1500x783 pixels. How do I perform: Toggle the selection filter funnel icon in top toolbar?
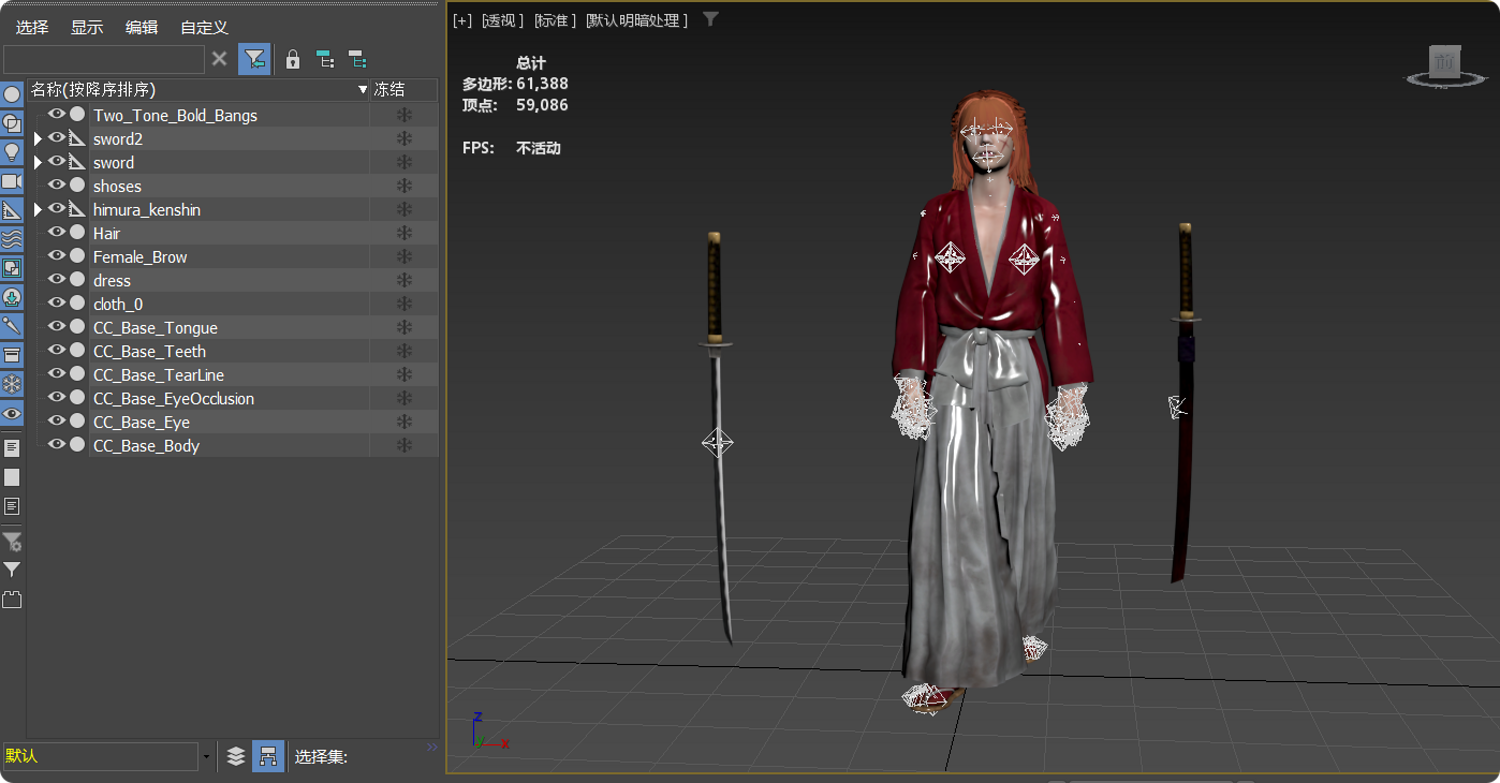pyautogui.click(x=255, y=59)
